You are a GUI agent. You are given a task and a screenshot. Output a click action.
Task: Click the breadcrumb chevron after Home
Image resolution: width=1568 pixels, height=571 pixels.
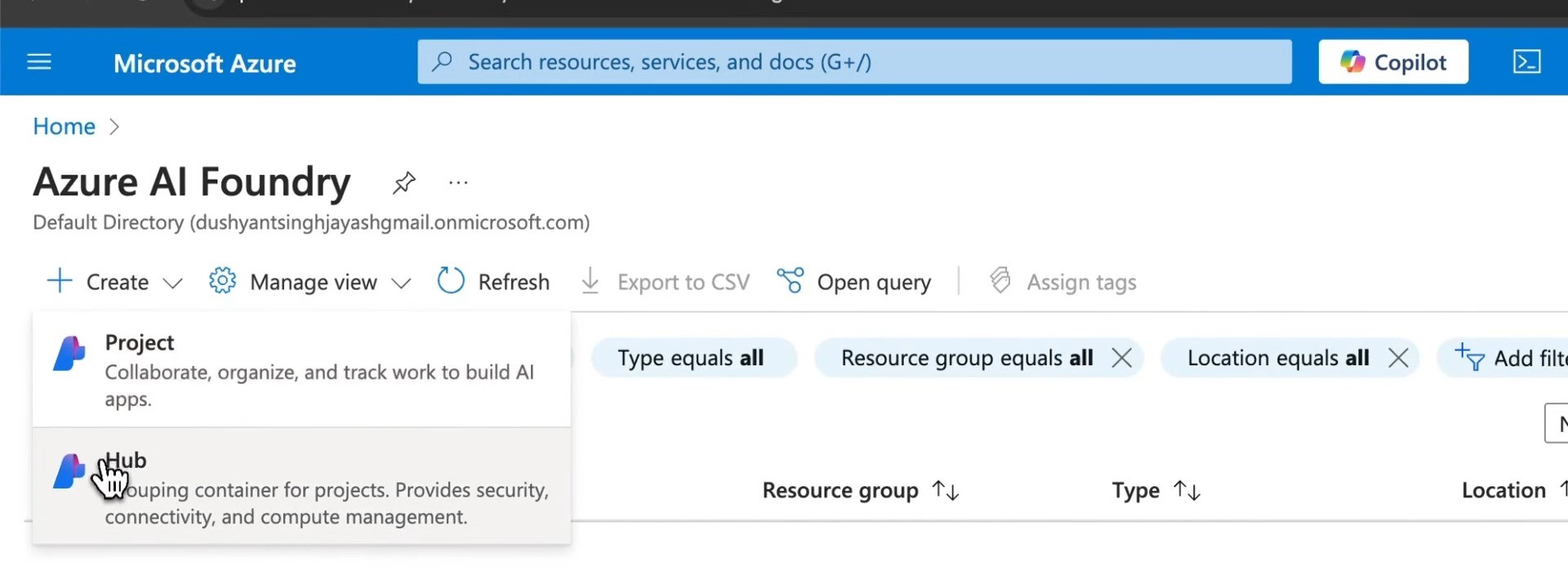114,127
